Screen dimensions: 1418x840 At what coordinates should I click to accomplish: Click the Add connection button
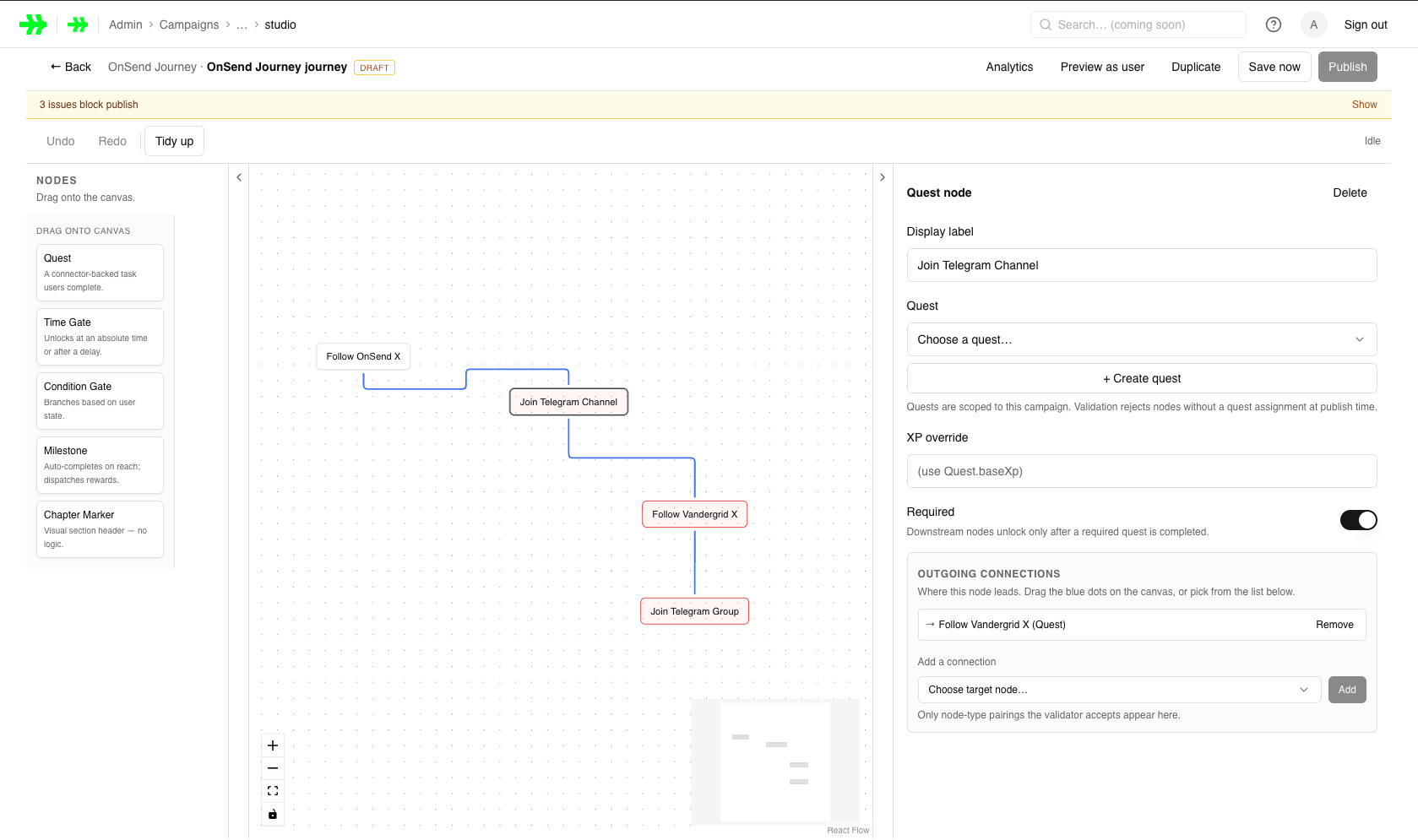1347,690
